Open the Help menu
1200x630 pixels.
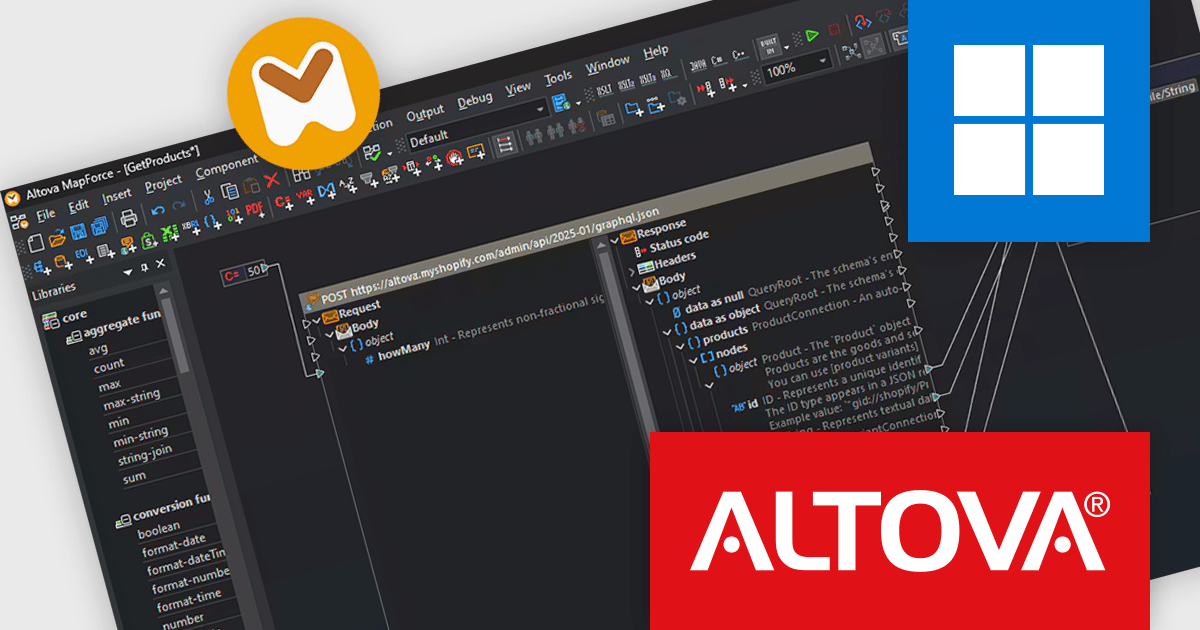656,52
